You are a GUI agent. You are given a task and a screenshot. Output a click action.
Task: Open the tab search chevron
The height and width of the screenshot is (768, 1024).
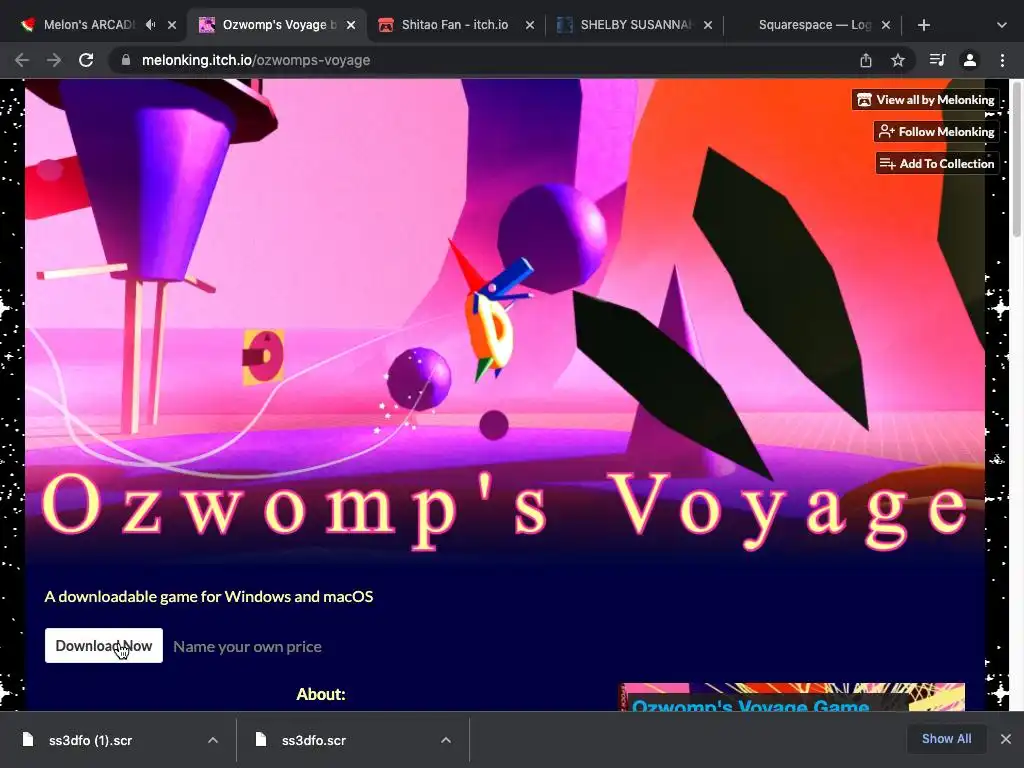pos(1002,25)
